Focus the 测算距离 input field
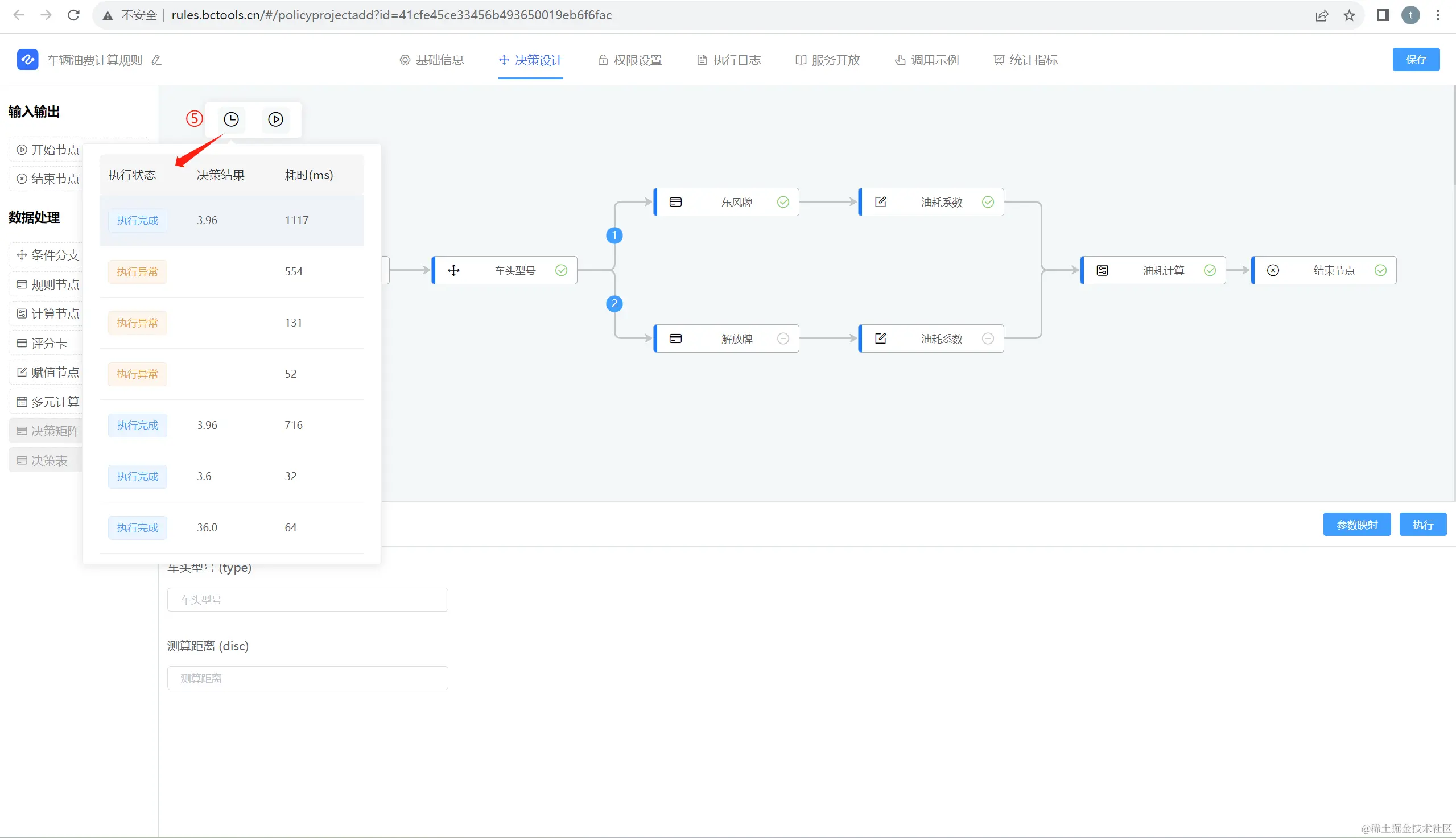This screenshot has width=1456, height=838. [307, 678]
